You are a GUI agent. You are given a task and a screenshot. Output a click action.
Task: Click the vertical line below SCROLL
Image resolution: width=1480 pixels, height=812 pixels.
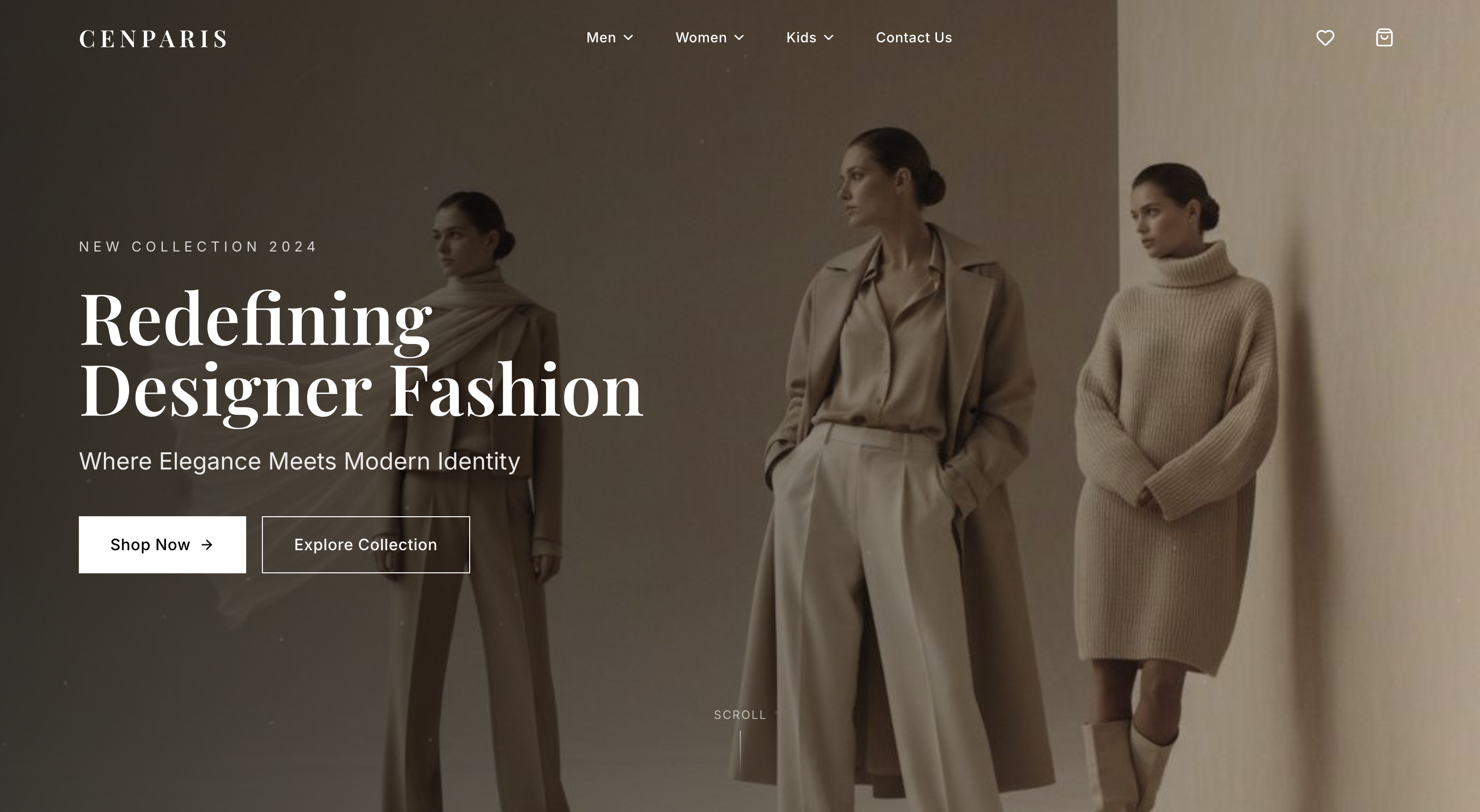(x=740, y=752)
